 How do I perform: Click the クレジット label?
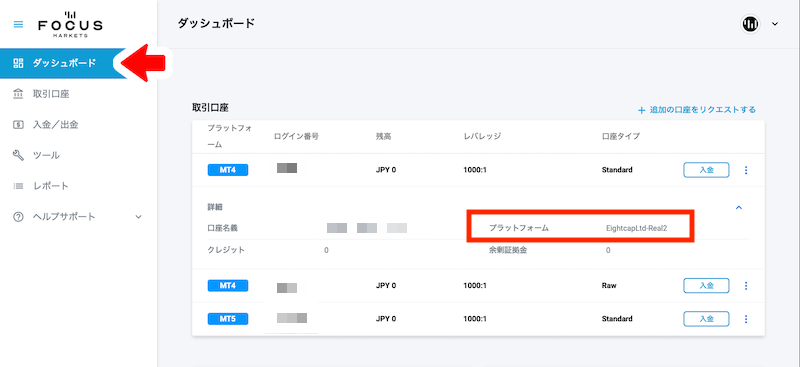tap(226, 250)
